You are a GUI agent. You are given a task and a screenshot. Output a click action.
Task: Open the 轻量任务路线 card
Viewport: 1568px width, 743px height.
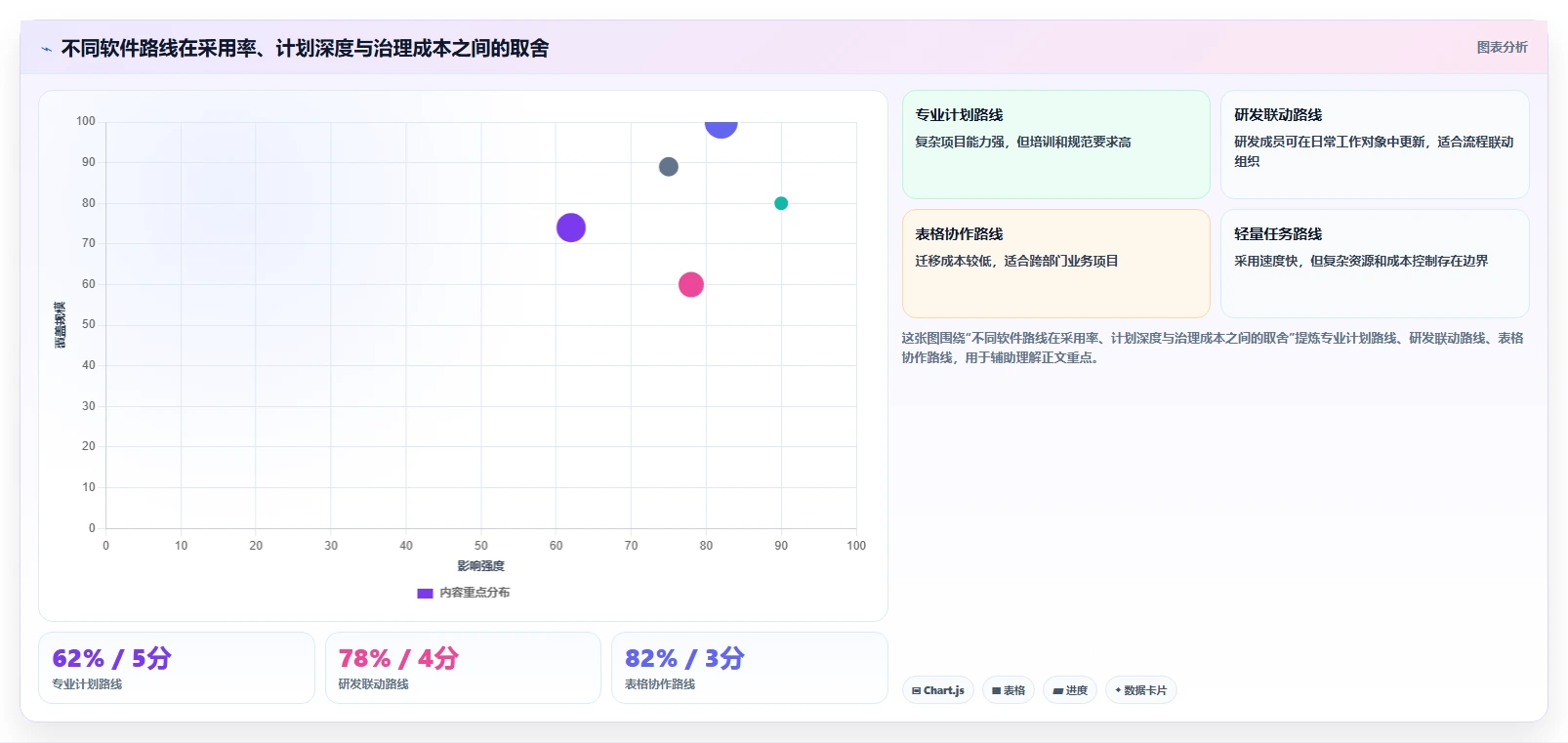(1375, 264)
